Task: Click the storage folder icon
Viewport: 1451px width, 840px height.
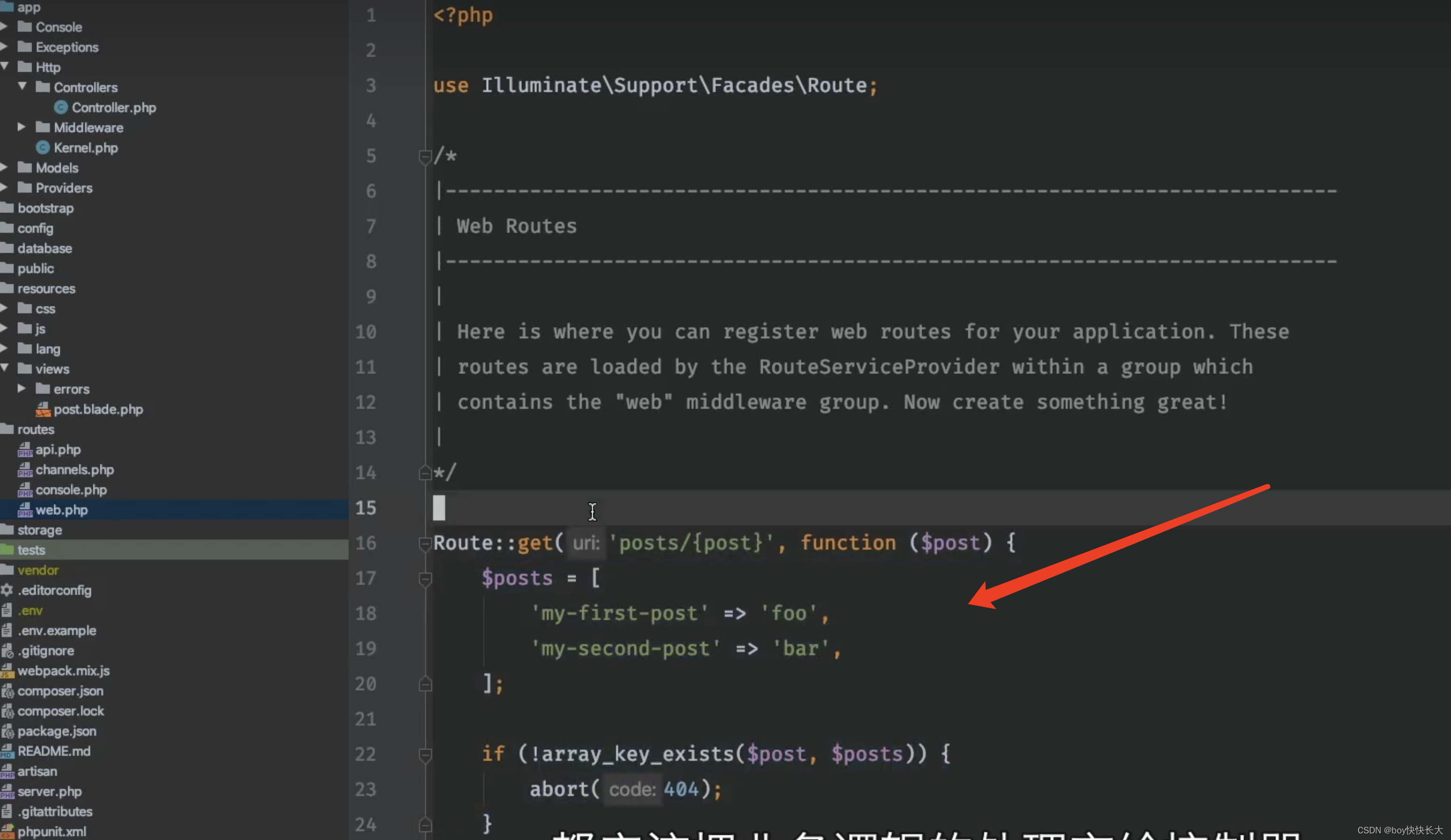Action: [x=7, y=529]
